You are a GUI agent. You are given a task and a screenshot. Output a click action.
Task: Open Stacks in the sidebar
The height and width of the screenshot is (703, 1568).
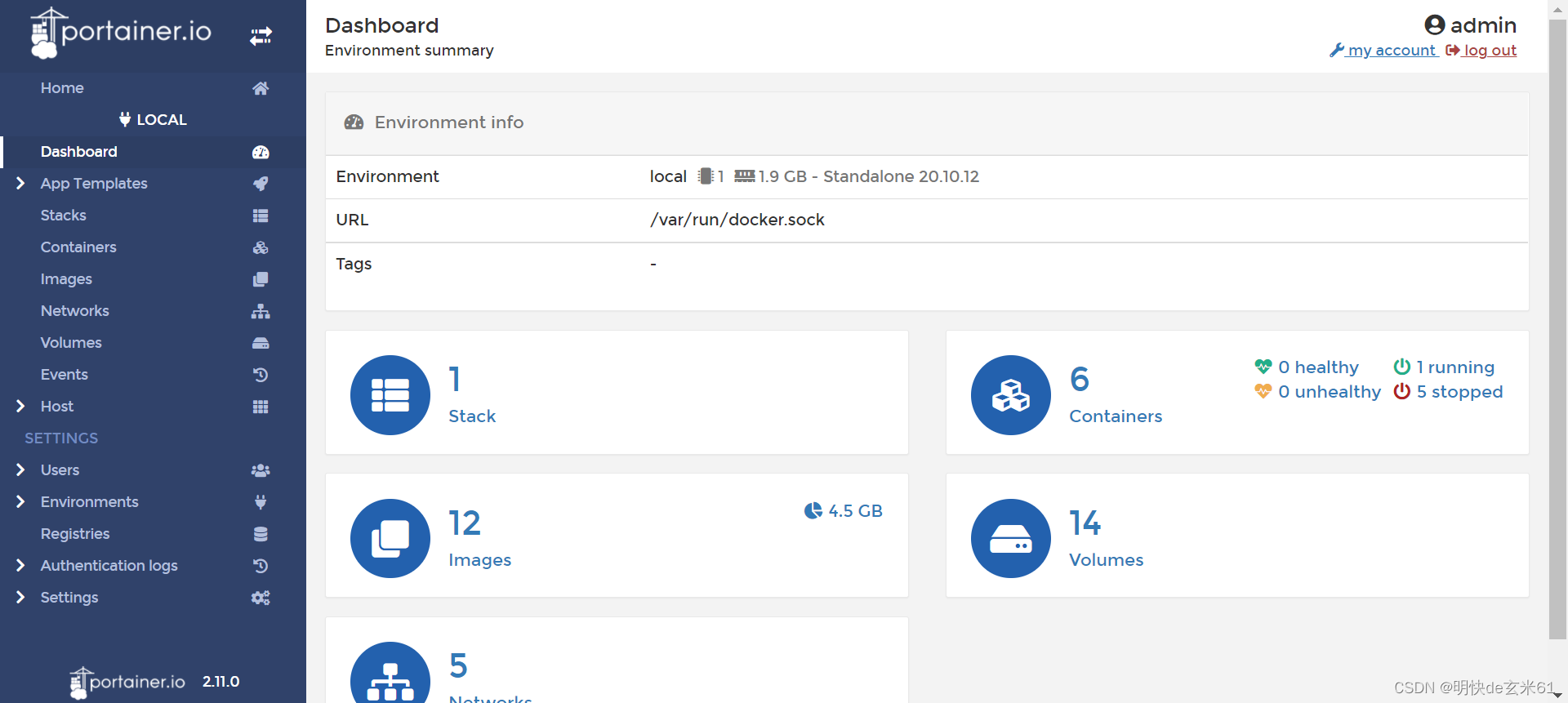point(64,216)
